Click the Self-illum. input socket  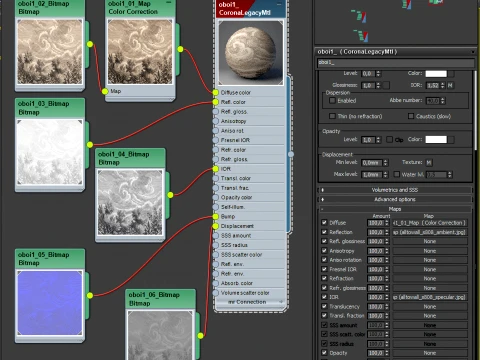(x=216, y=207)
